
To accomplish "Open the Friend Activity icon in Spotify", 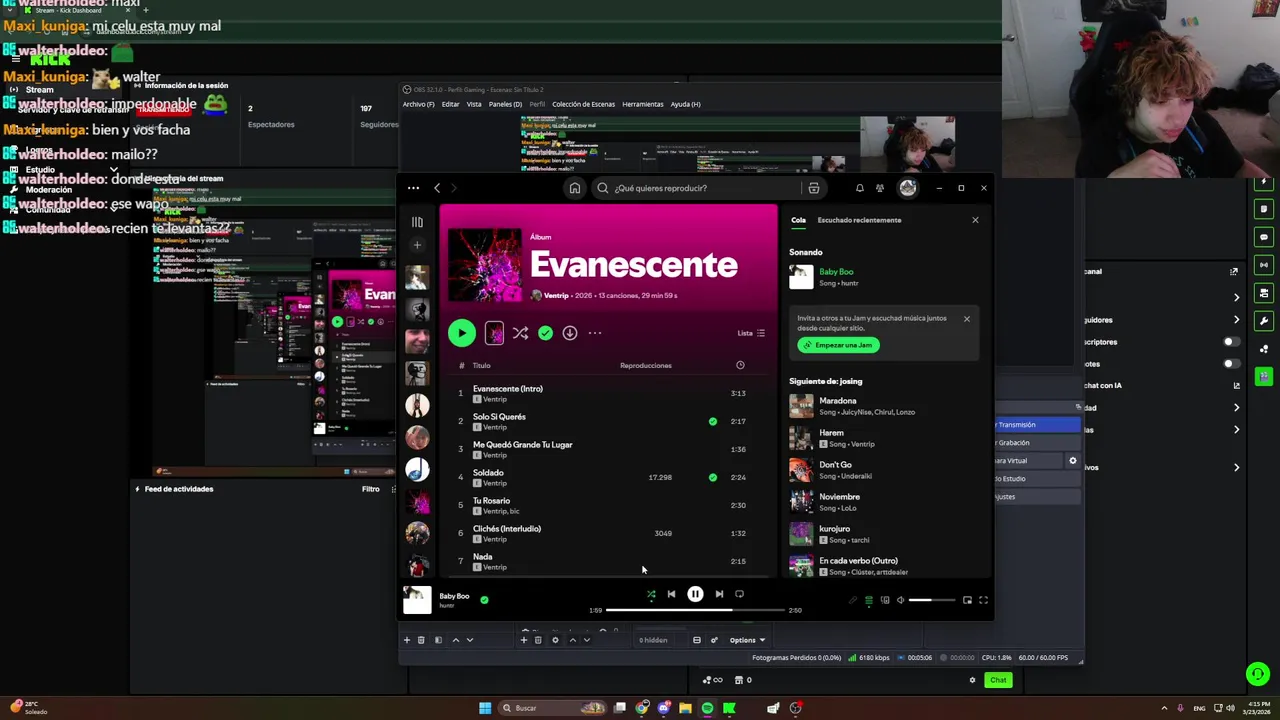I will tap(880, 188).
